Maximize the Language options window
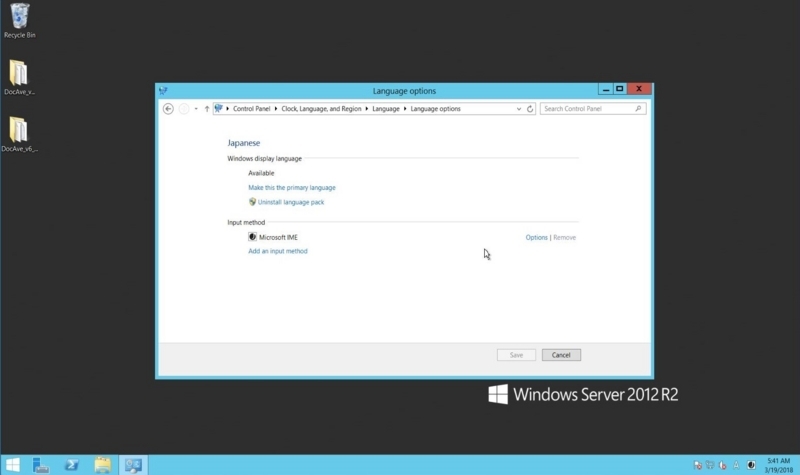 click(x=619, y=89)
